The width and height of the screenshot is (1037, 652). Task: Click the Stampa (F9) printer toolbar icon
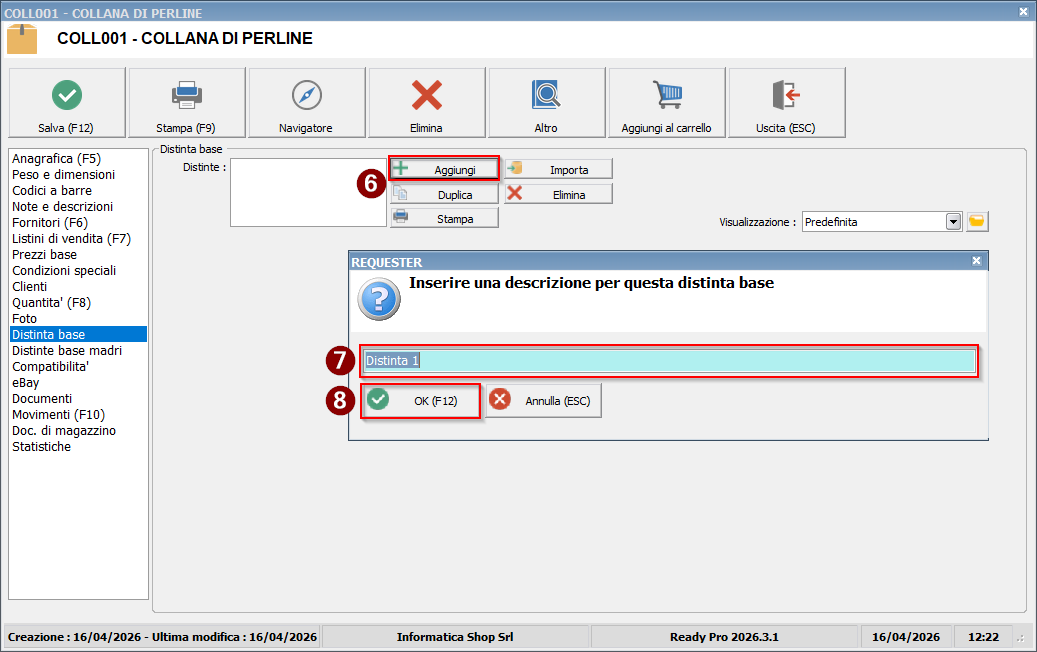coord(186,95)
